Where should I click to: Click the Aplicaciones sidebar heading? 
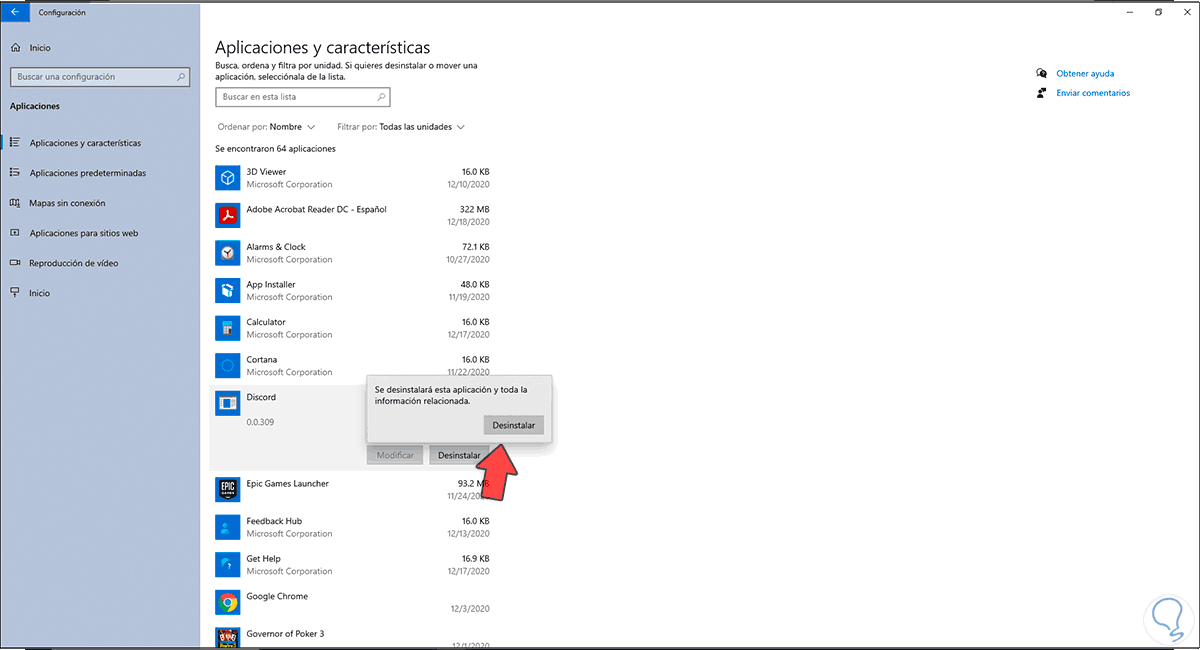pyautogui.click(x=35, y=106)
